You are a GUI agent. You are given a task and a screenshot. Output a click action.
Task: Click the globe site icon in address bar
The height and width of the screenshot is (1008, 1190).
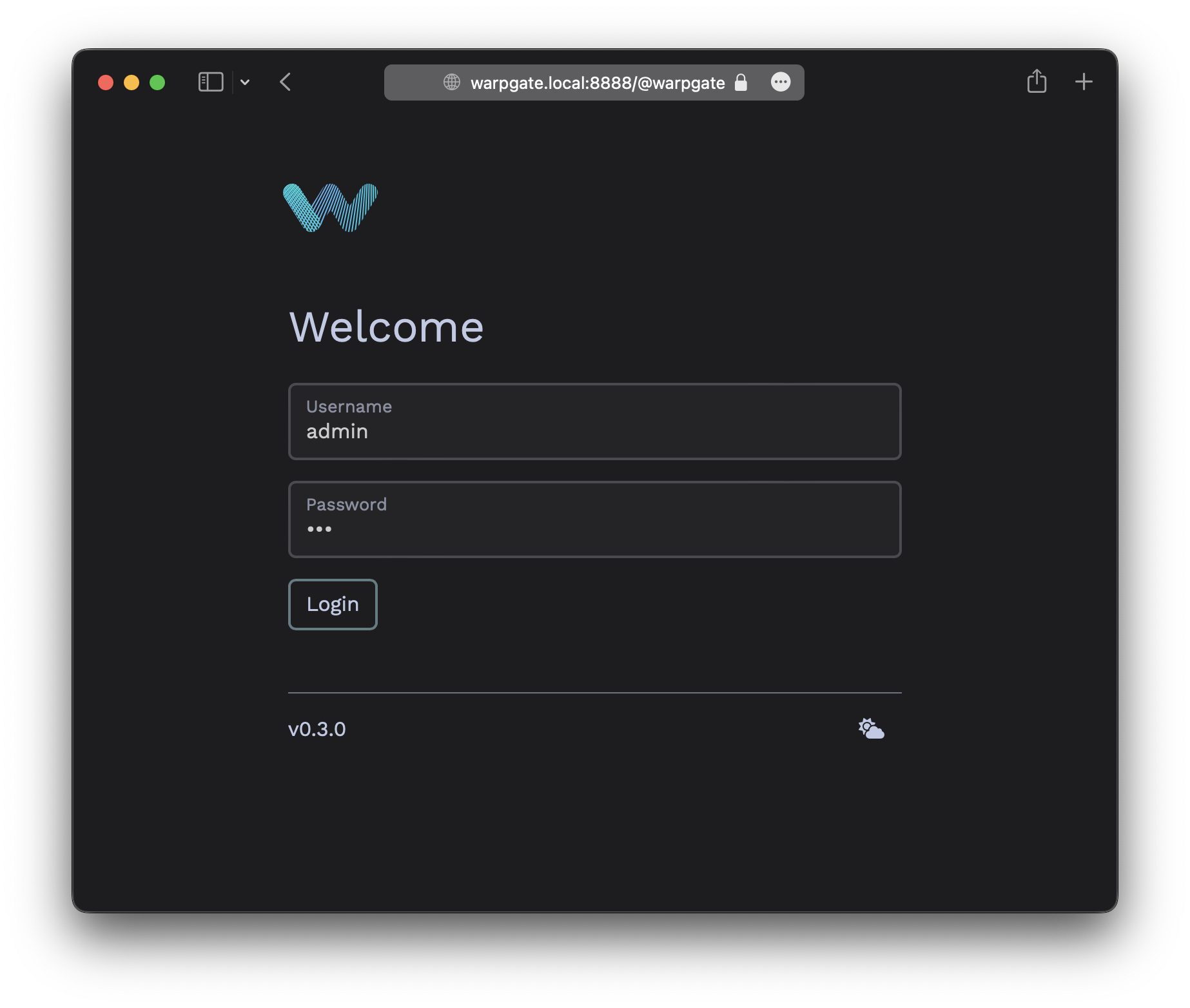point(452,82)
